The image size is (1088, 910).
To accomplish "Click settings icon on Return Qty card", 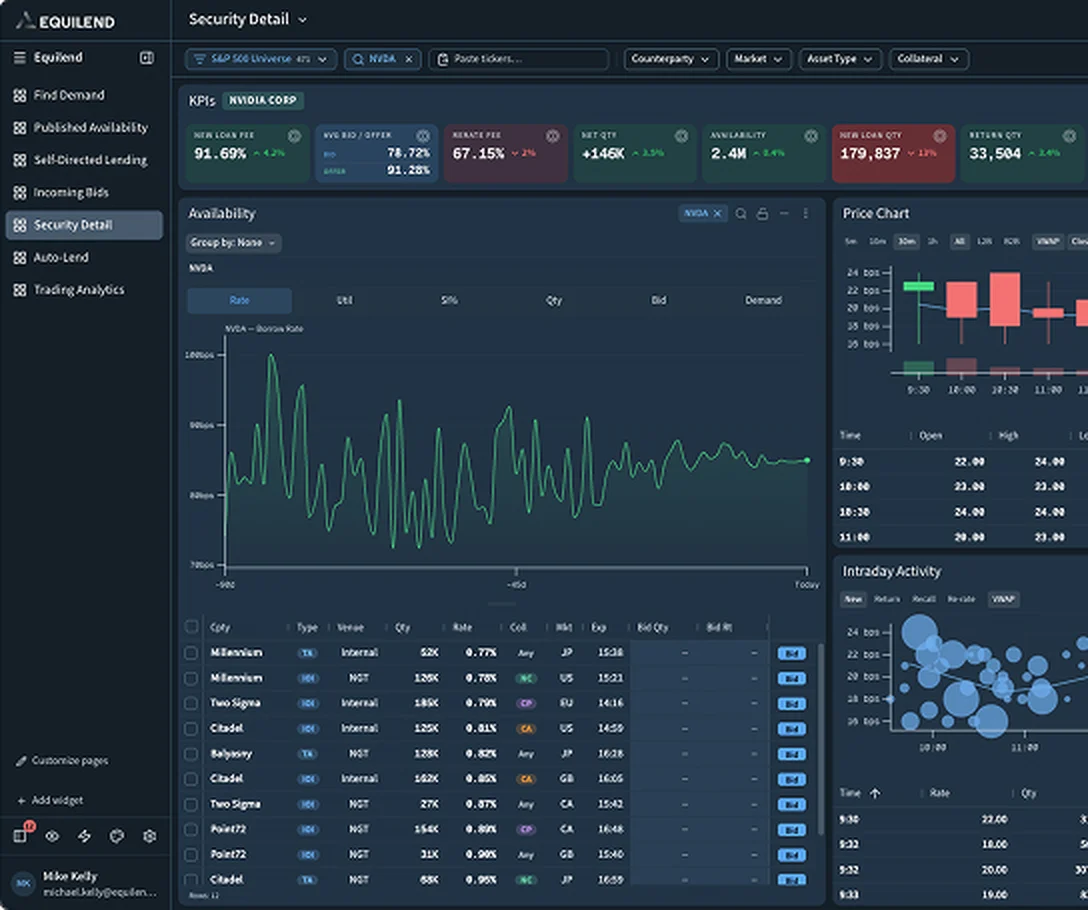I will coord(1069,136).
